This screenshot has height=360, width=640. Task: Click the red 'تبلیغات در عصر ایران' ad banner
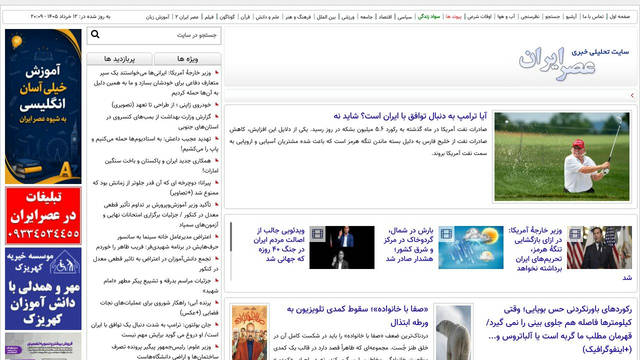coord(43,216)
